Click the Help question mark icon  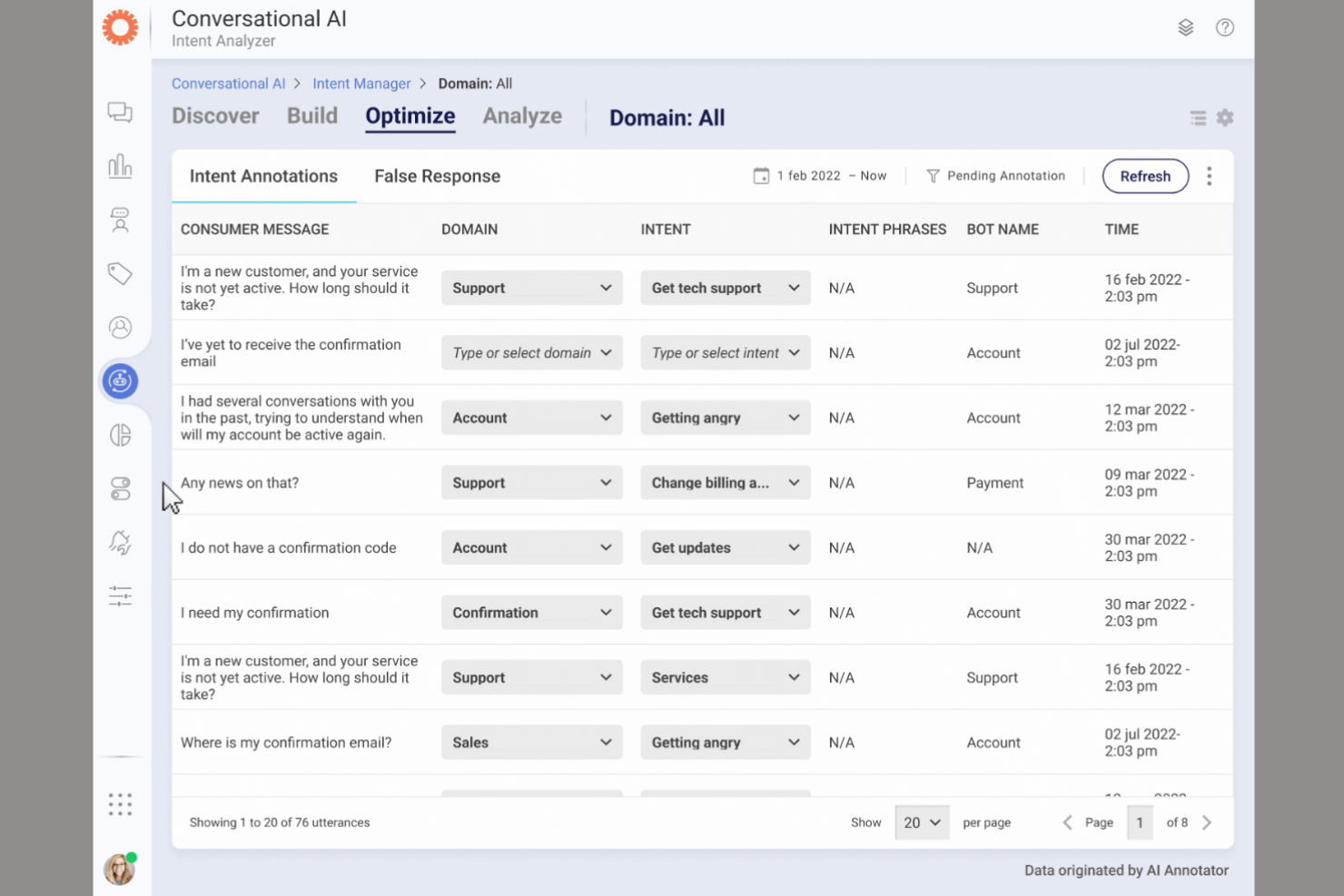pyautogui.click(x=1225, y=27)
